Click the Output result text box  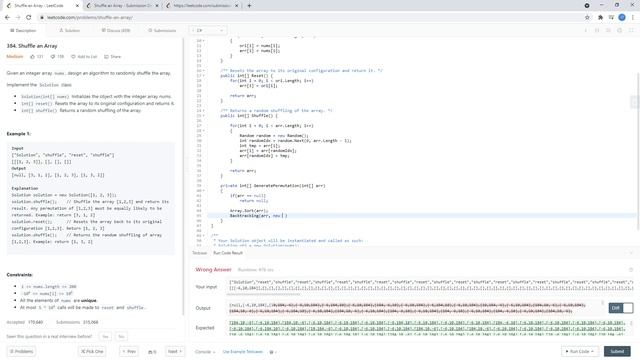click(x=415, y=308)
